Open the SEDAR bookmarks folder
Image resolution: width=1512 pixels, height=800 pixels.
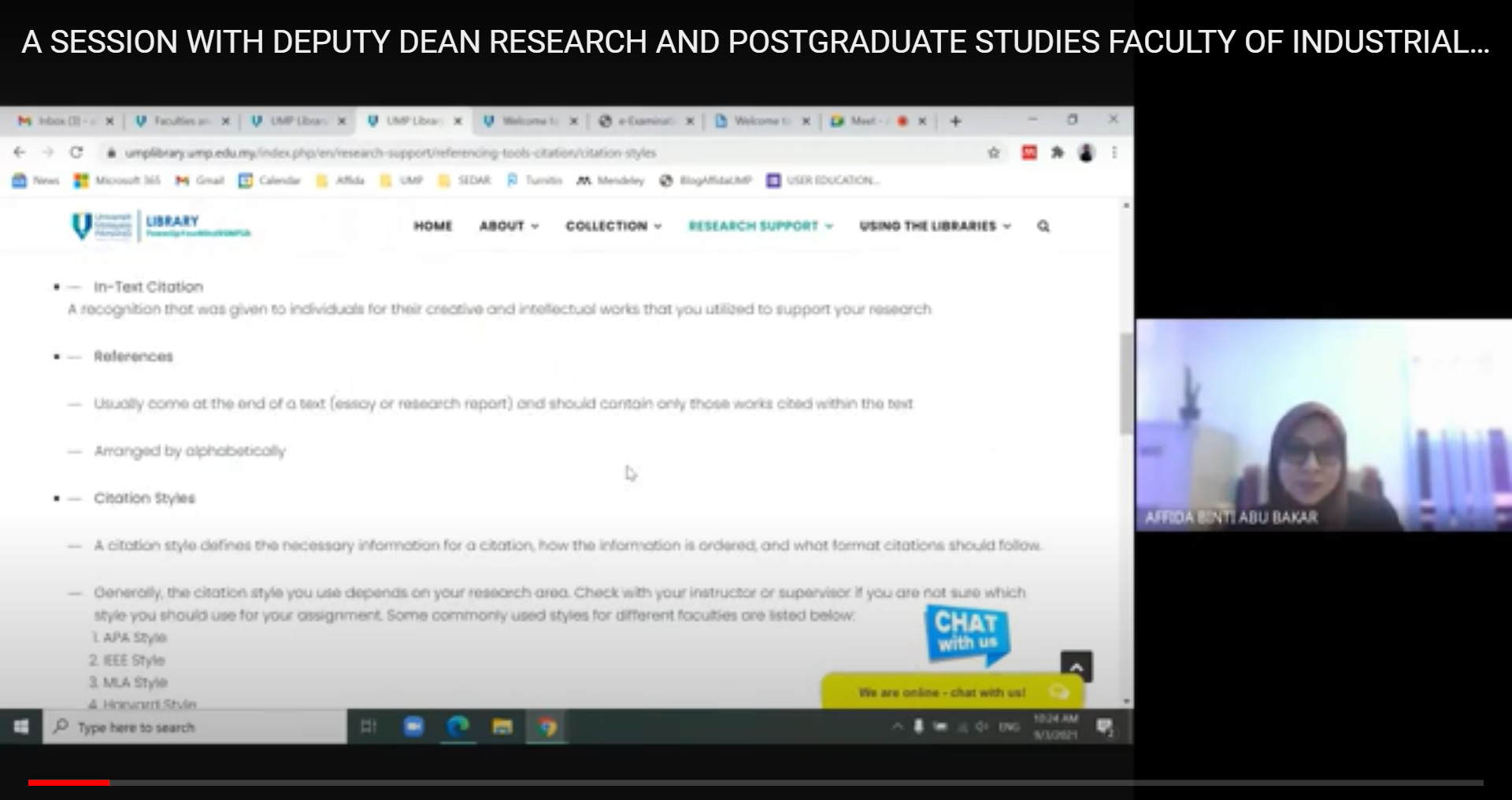tap(465, 180)
